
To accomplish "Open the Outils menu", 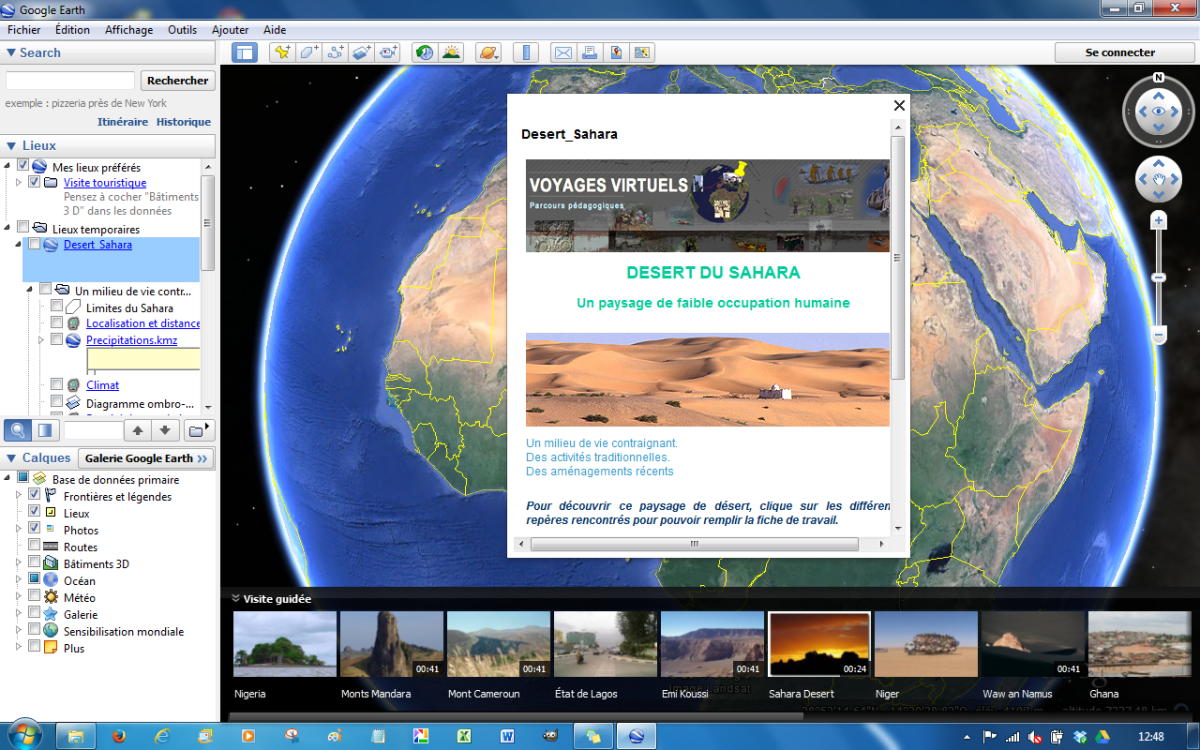I will [x=183, y=30].
